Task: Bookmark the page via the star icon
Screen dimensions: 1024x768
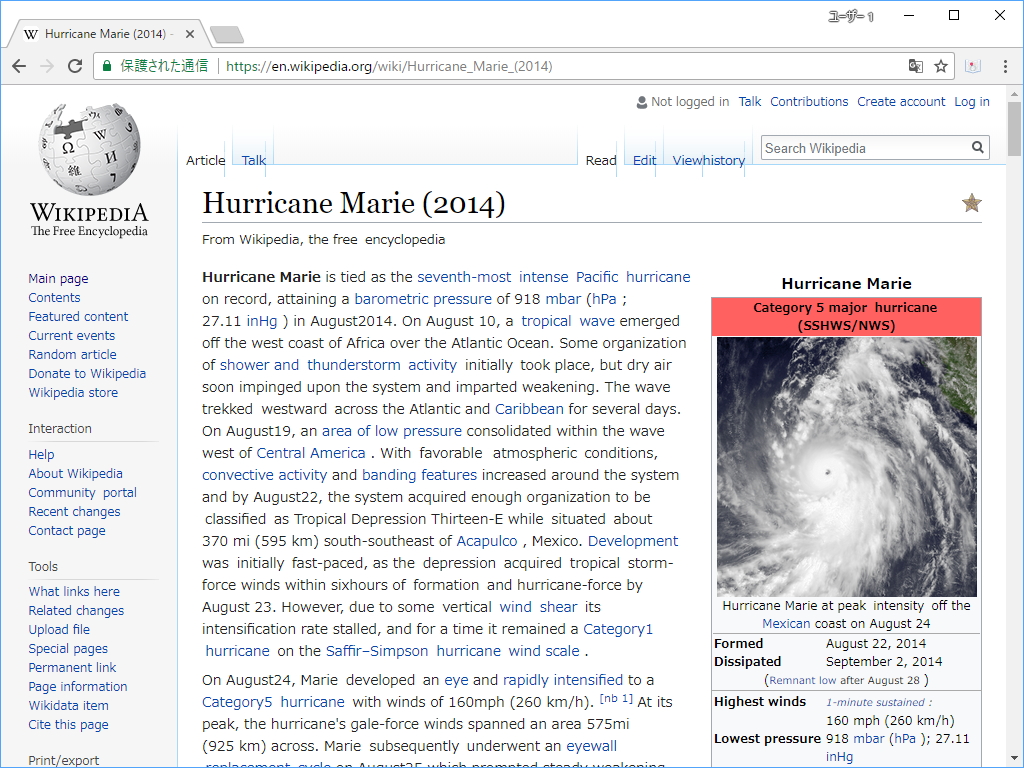Action: click(x=941, y=66)
